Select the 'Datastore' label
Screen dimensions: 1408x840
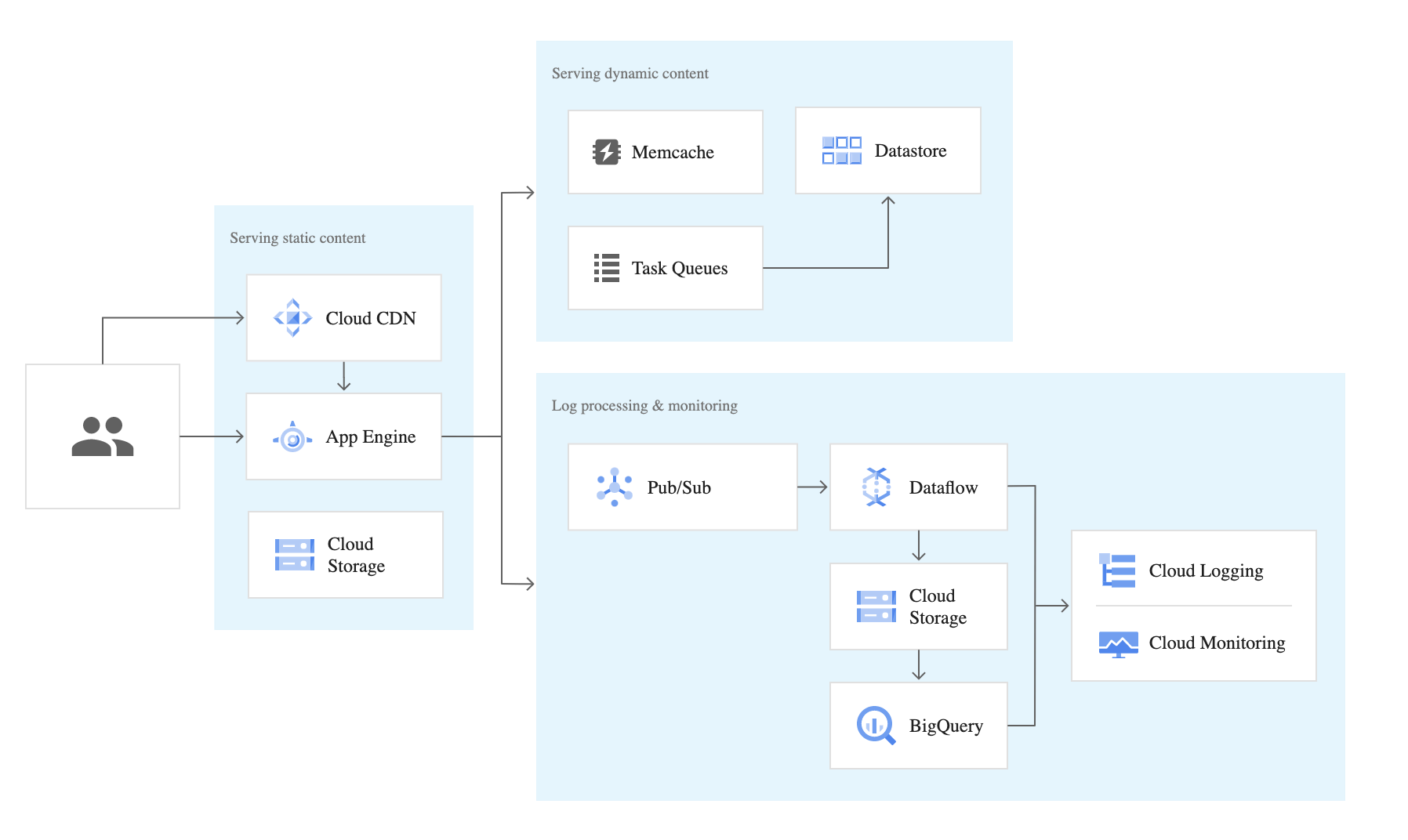tap(910, 150)
